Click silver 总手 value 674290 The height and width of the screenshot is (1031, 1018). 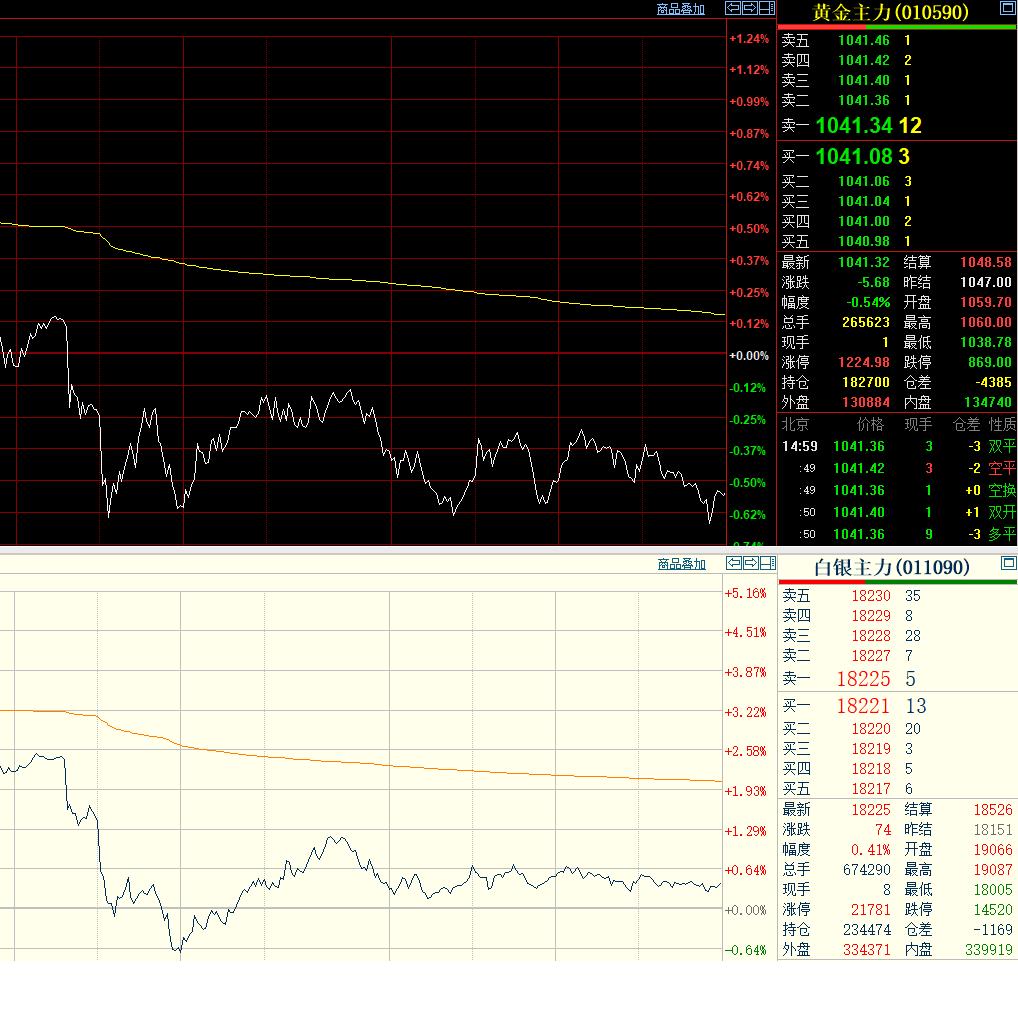point(867,870)
